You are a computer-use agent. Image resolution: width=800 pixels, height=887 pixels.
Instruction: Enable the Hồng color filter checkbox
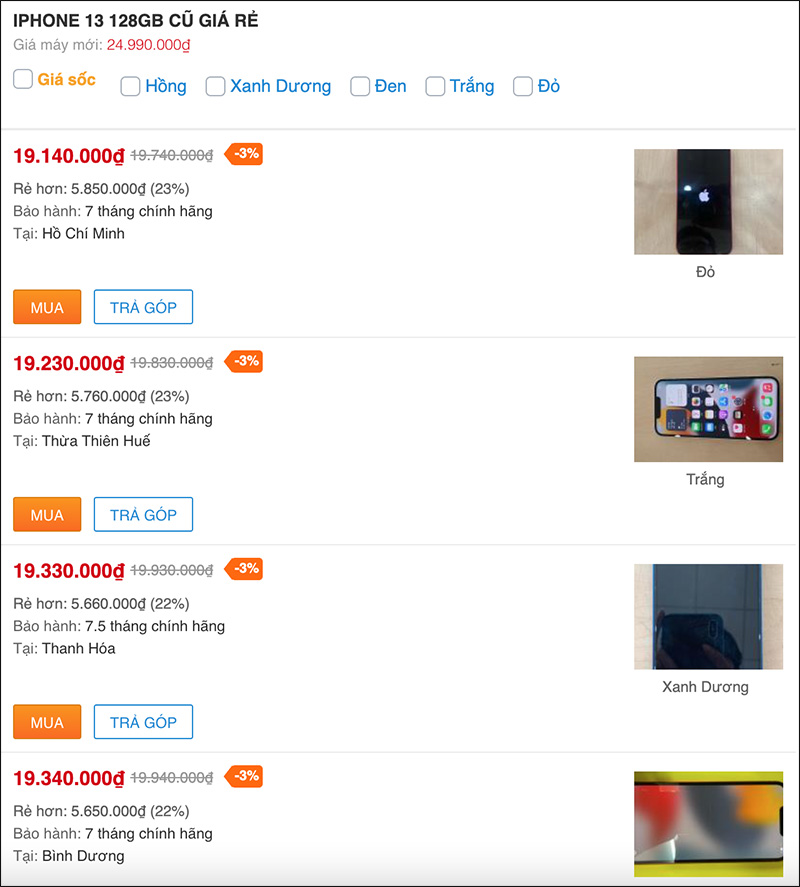[x=130, y=87]
